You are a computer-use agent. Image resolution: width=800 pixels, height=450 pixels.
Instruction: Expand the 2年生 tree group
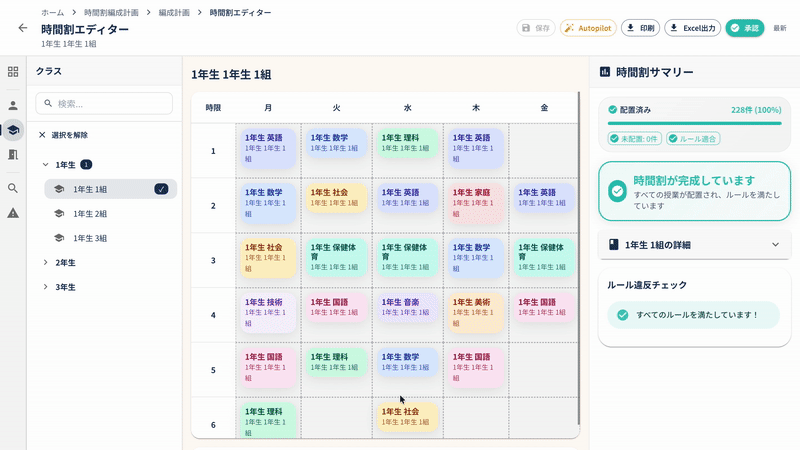[x=46, y=263]
